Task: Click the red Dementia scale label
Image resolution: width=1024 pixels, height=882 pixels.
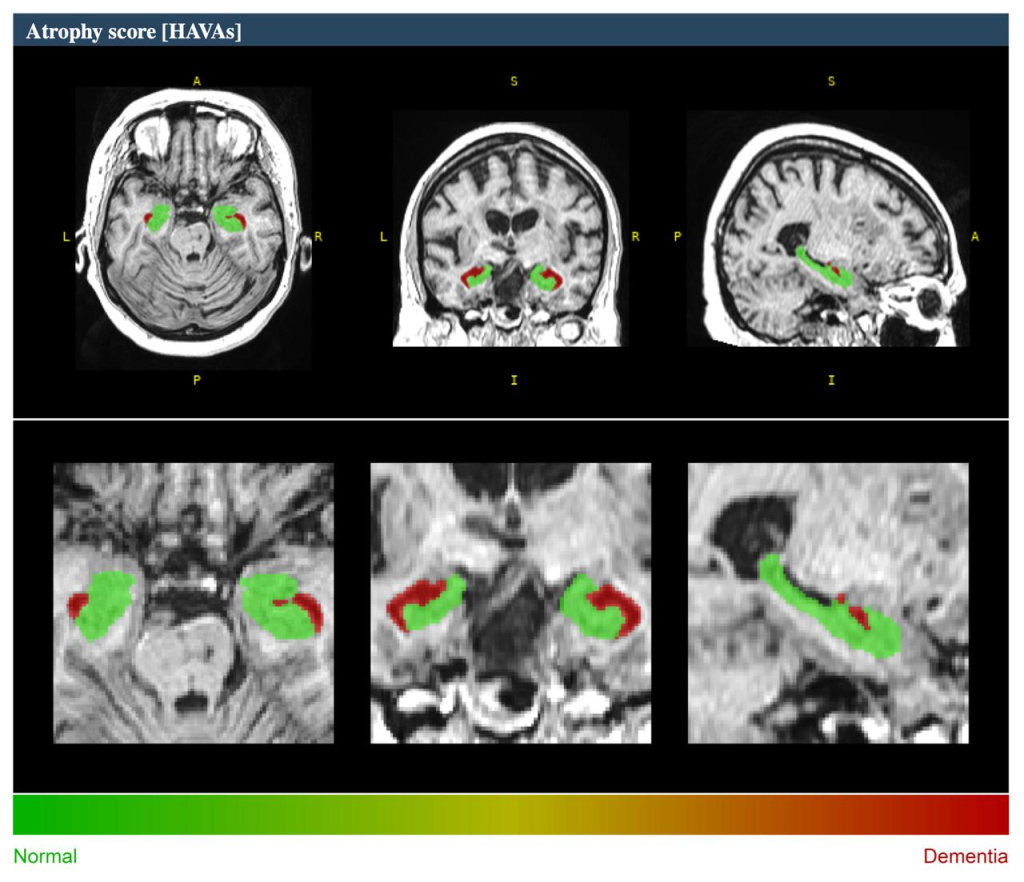Action: (x=965, y=857)
